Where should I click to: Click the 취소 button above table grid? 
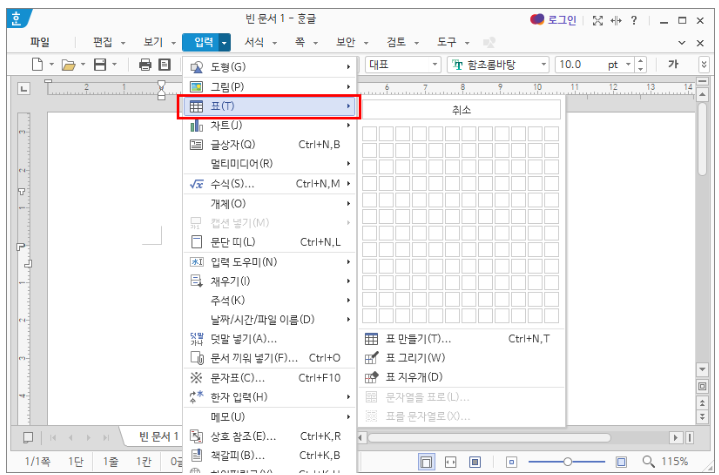point(461,110)
